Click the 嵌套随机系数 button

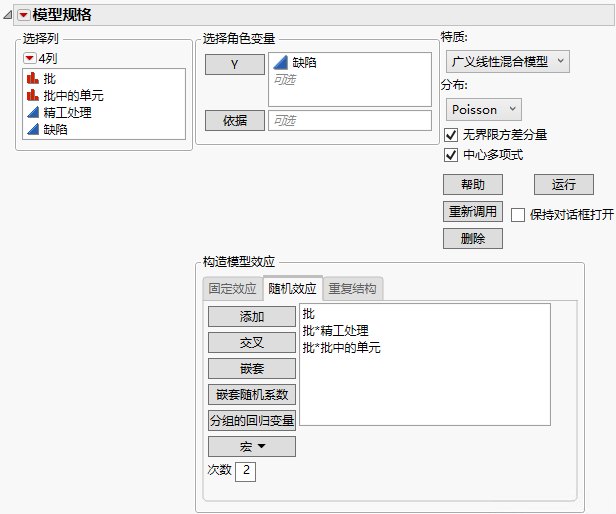pyautogui.click(x=251, y=394)
